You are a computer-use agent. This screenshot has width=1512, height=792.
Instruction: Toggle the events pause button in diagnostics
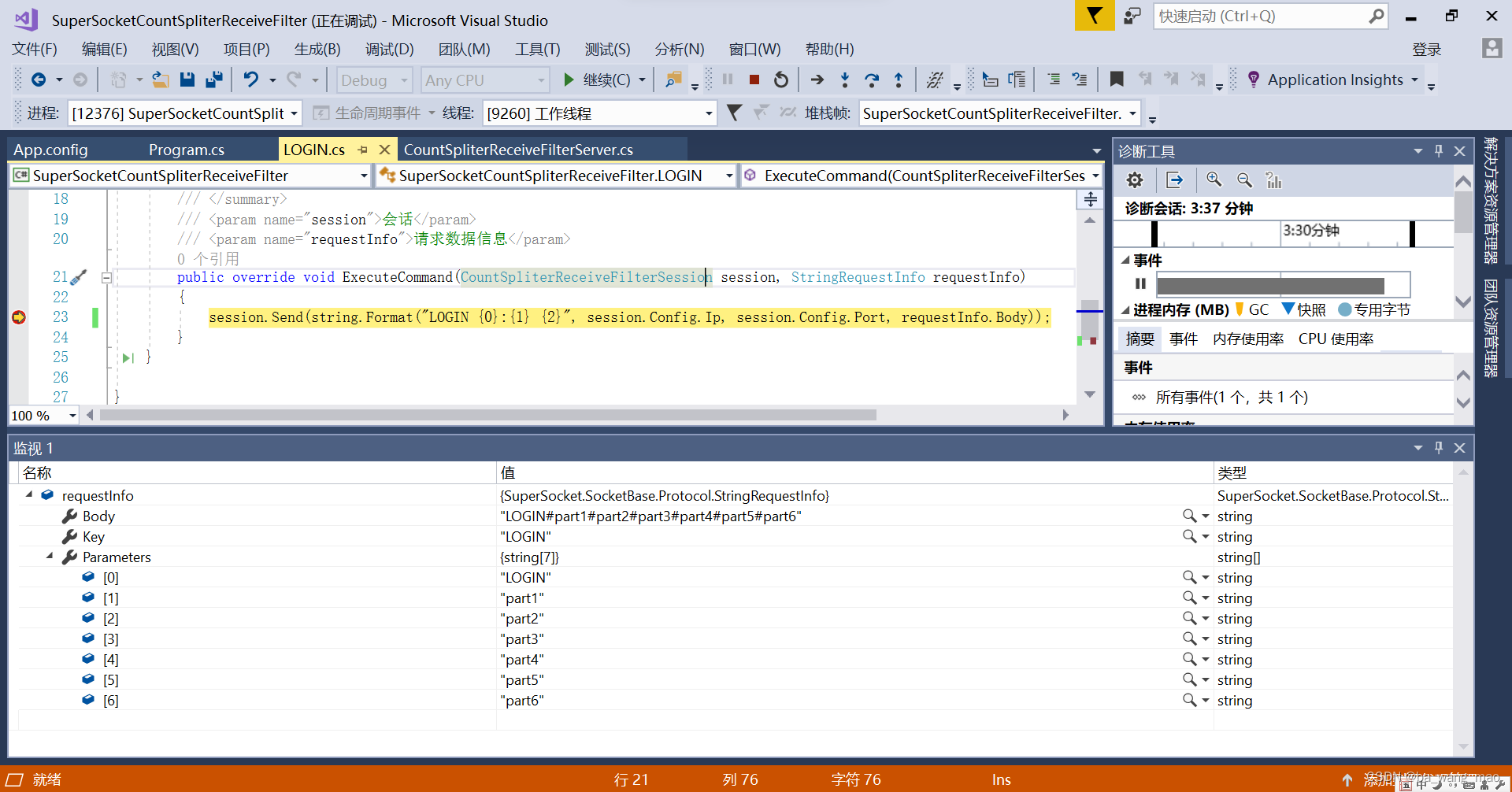[x=1140, y=283]
